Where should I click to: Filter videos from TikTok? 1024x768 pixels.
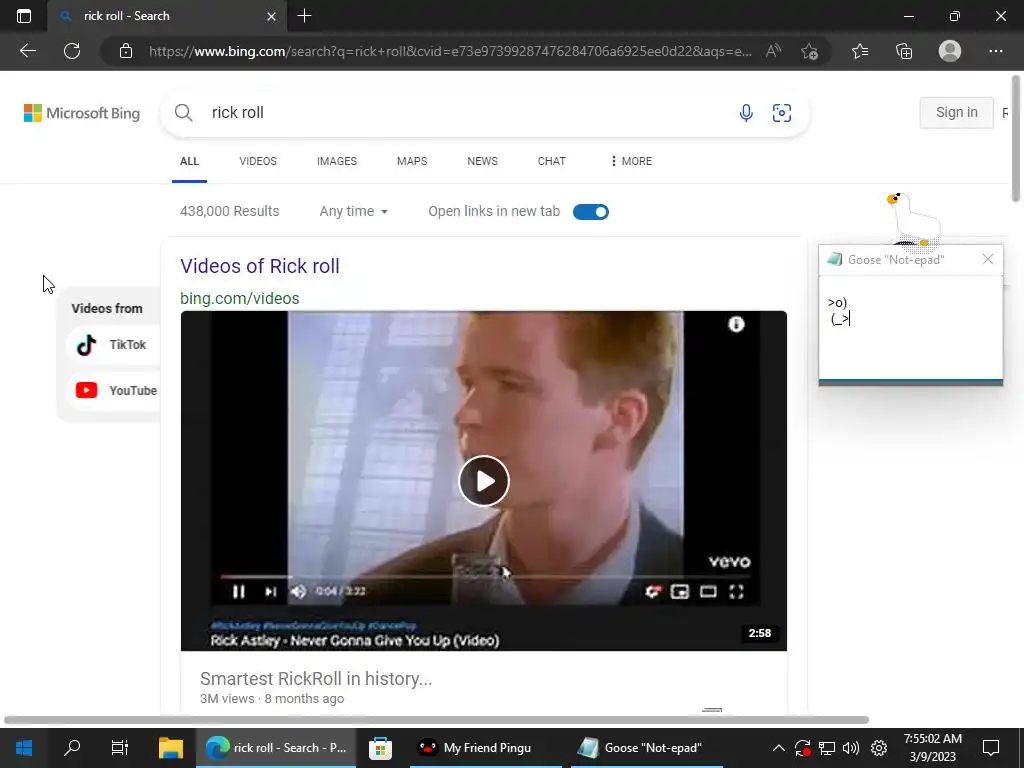click(114, 345)
